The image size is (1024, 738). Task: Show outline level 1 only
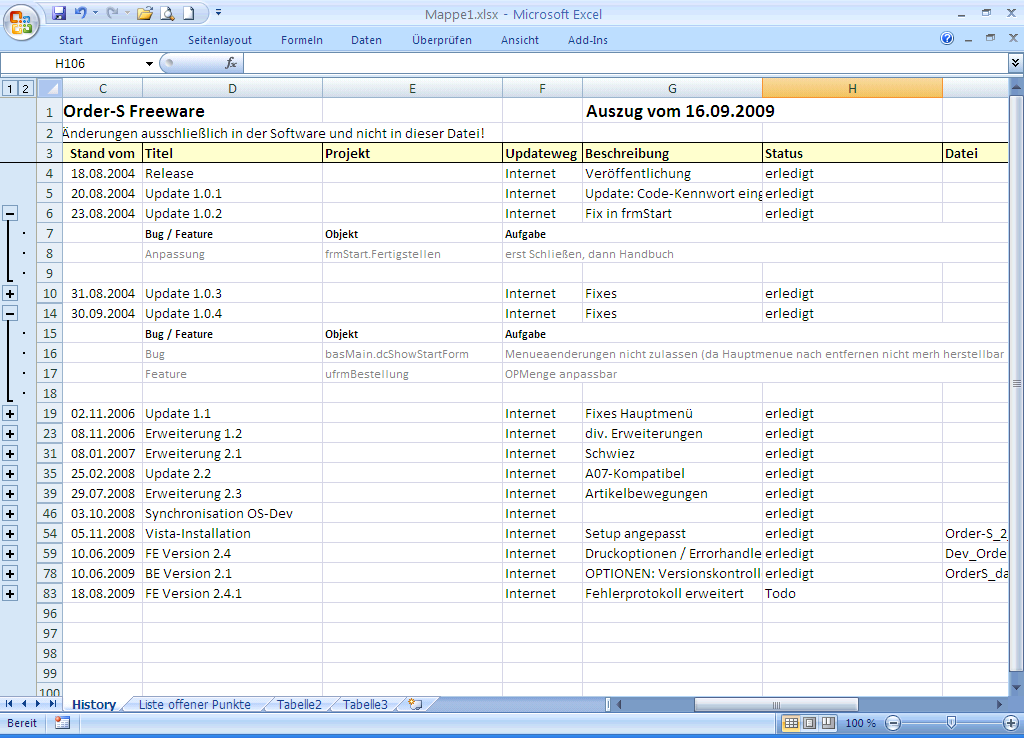pos(10,89)
